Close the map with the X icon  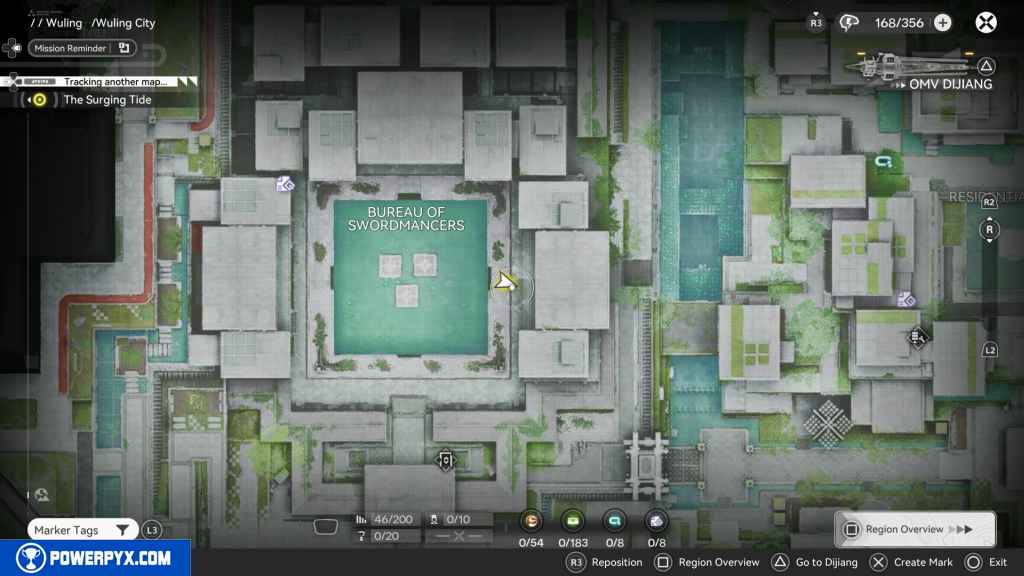[987, 23]
